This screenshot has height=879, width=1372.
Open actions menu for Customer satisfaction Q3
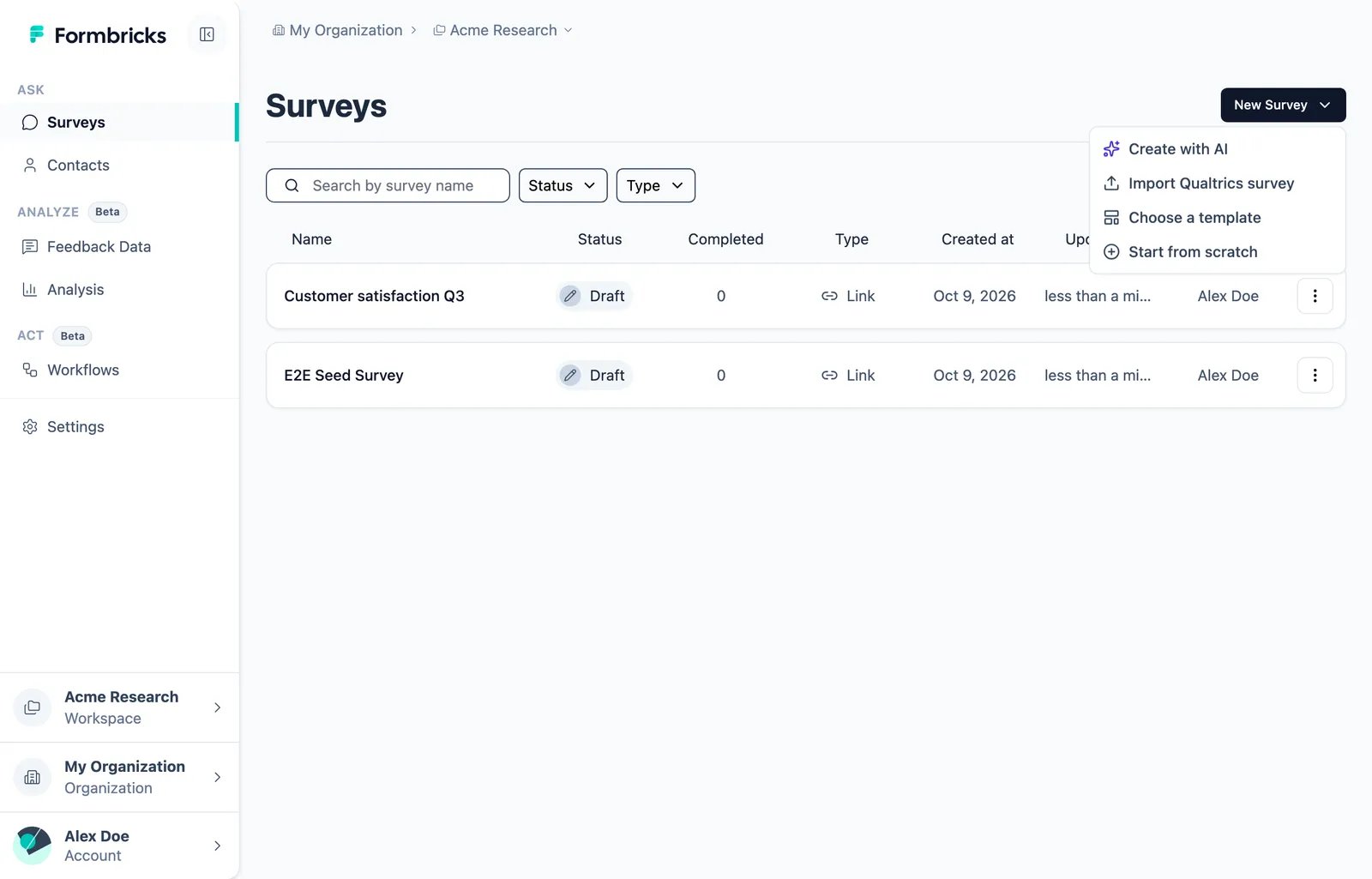pos(1315,296)
